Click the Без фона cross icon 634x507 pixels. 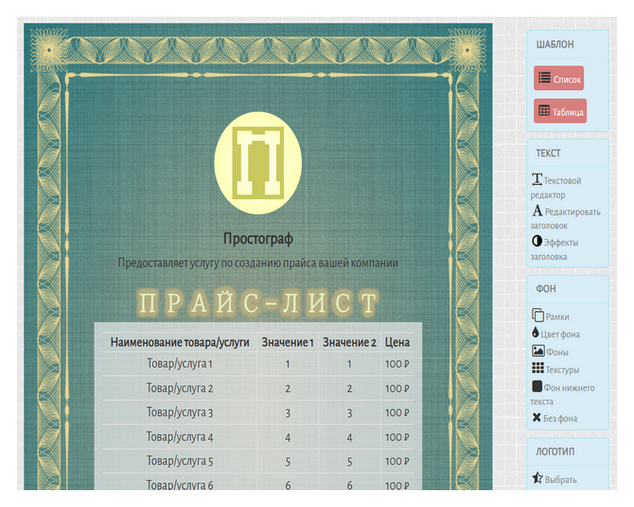pos(537,417)
